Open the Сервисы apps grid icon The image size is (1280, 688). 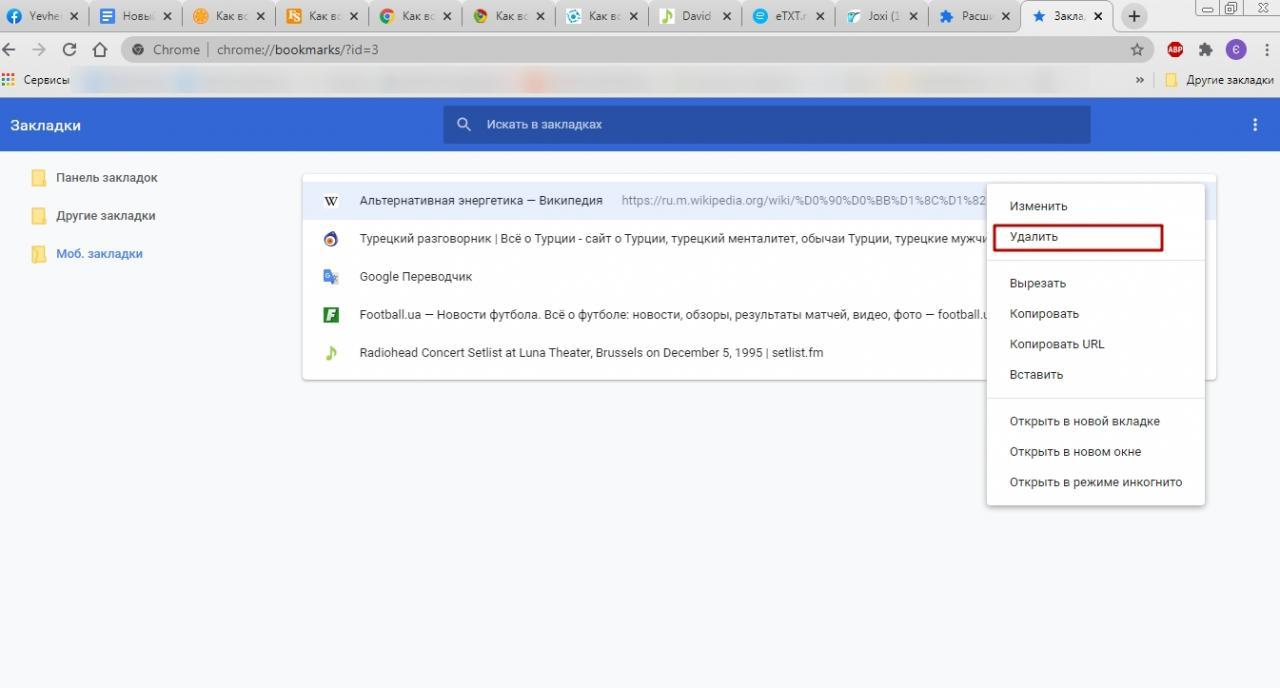tap(9, 80)
